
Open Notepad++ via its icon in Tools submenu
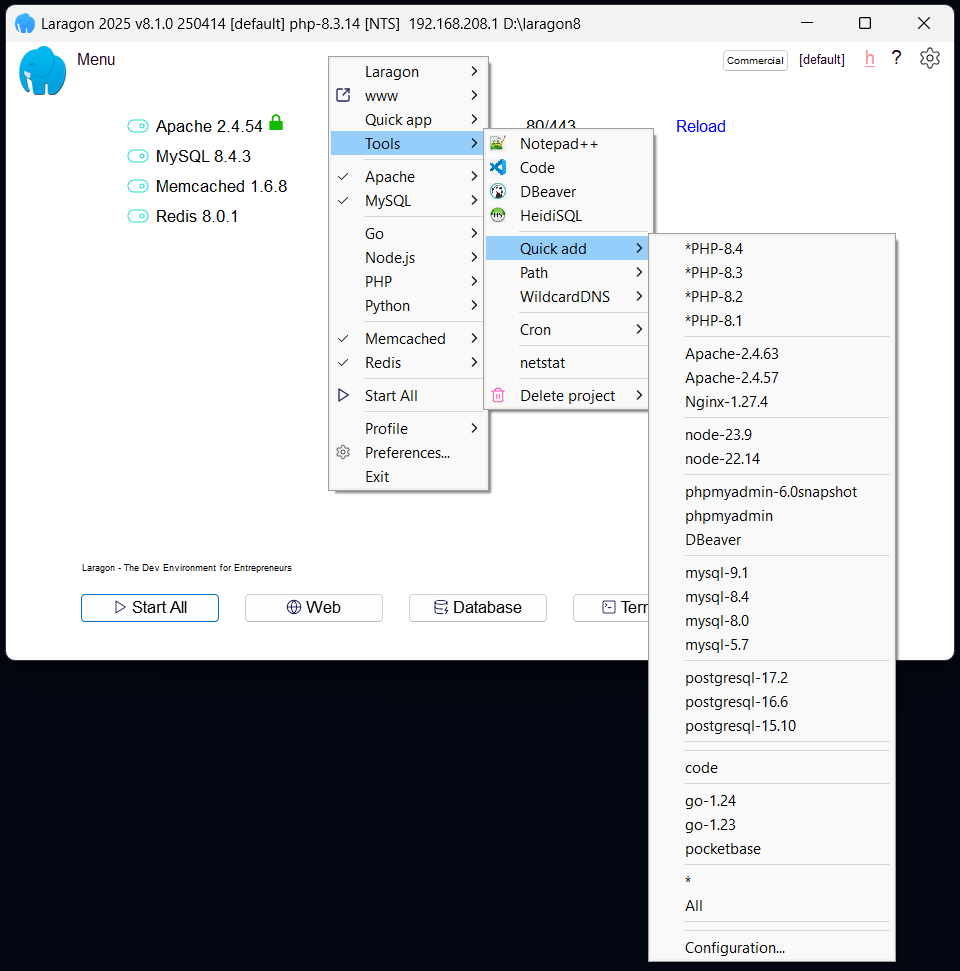[x=497, y=143]
